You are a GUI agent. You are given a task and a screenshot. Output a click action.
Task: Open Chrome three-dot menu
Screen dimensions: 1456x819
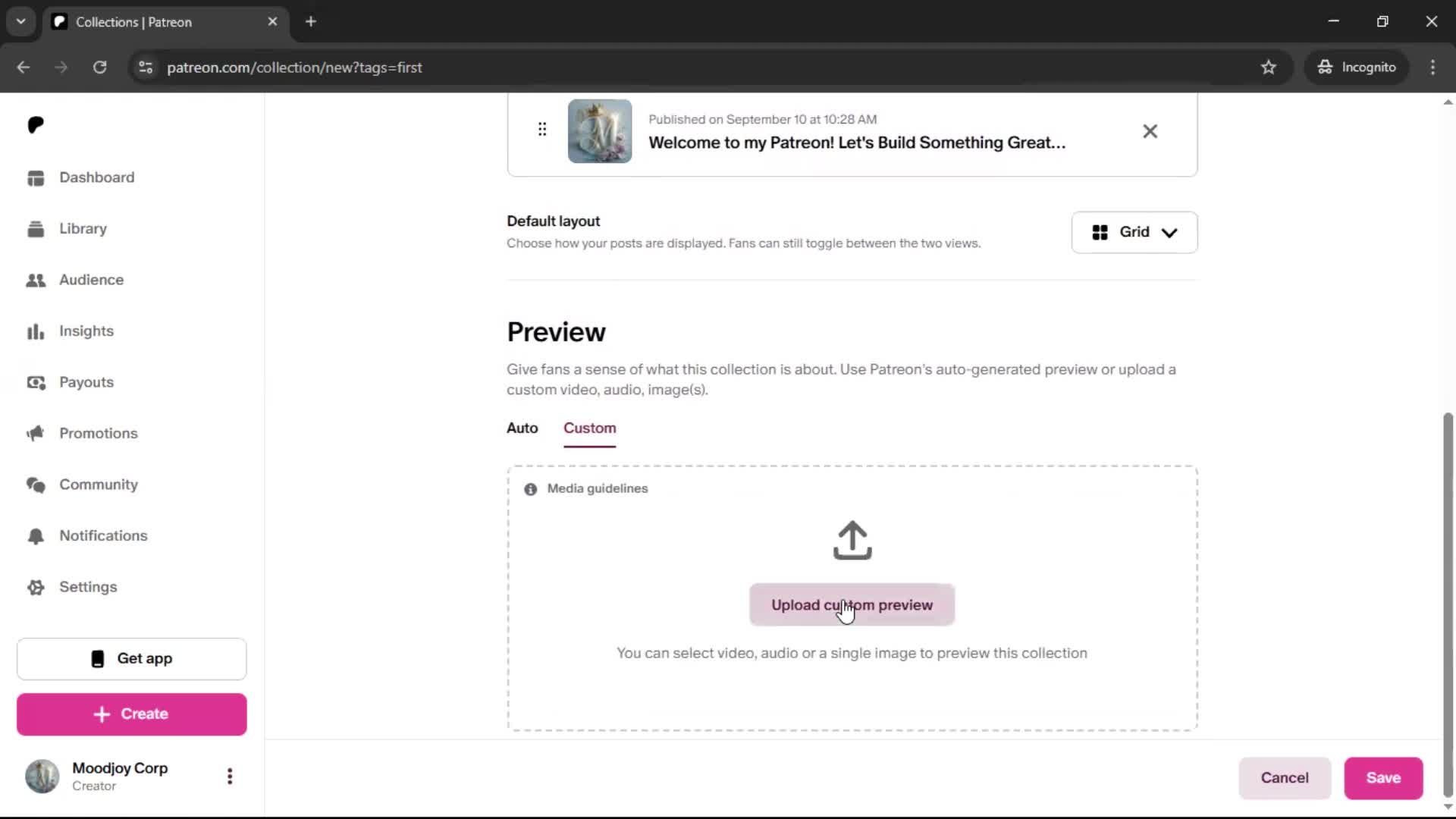(1432, 67)
